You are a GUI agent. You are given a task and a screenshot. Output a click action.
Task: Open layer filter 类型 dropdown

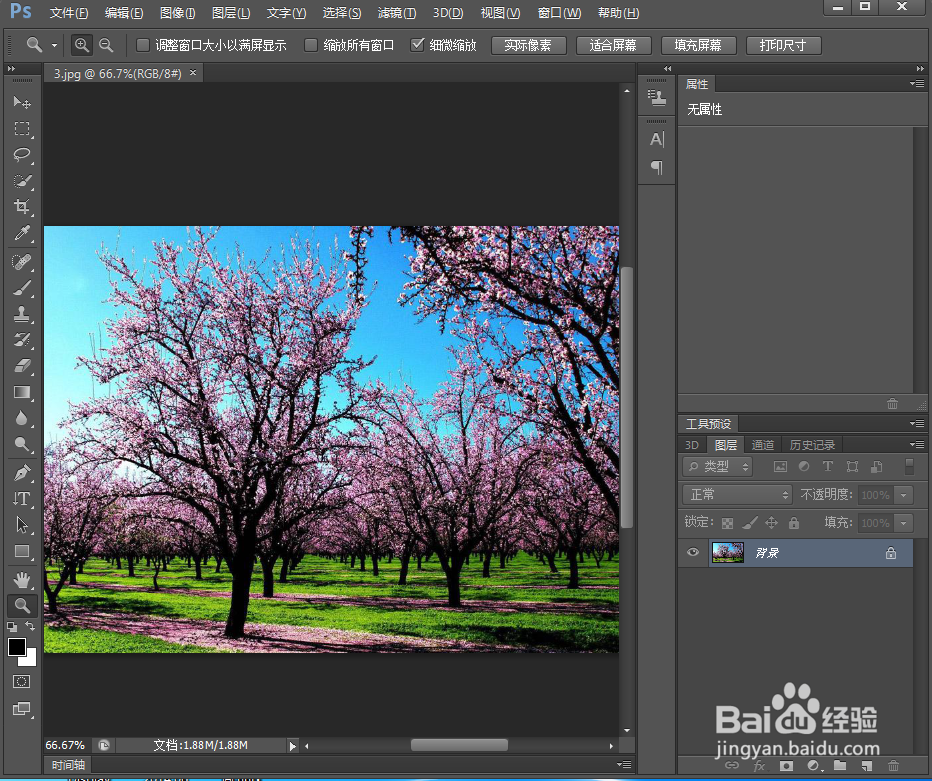point(717,467)
